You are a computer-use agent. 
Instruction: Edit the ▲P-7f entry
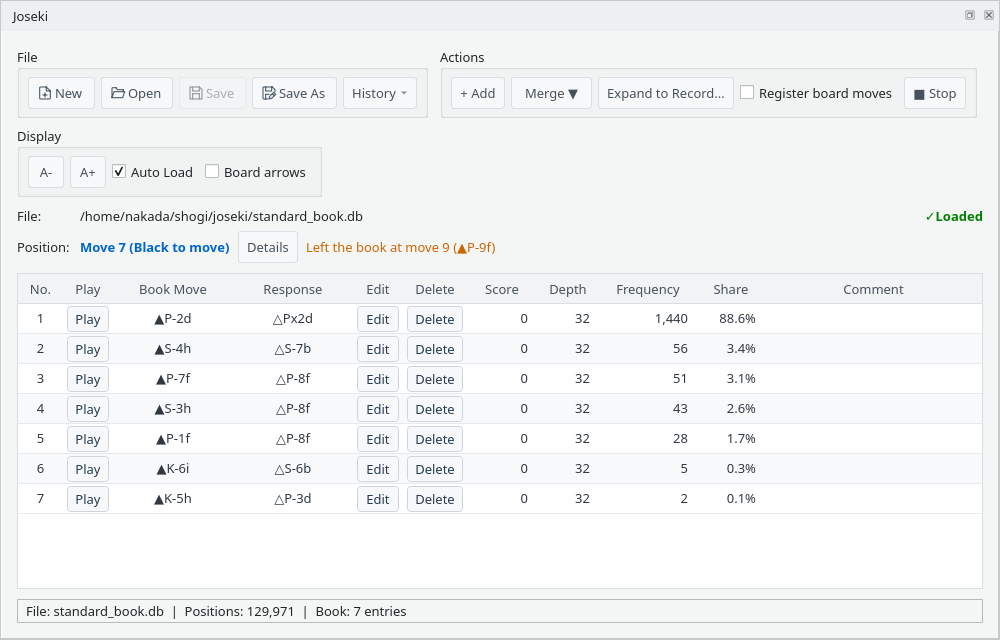[x=378, y=379]
